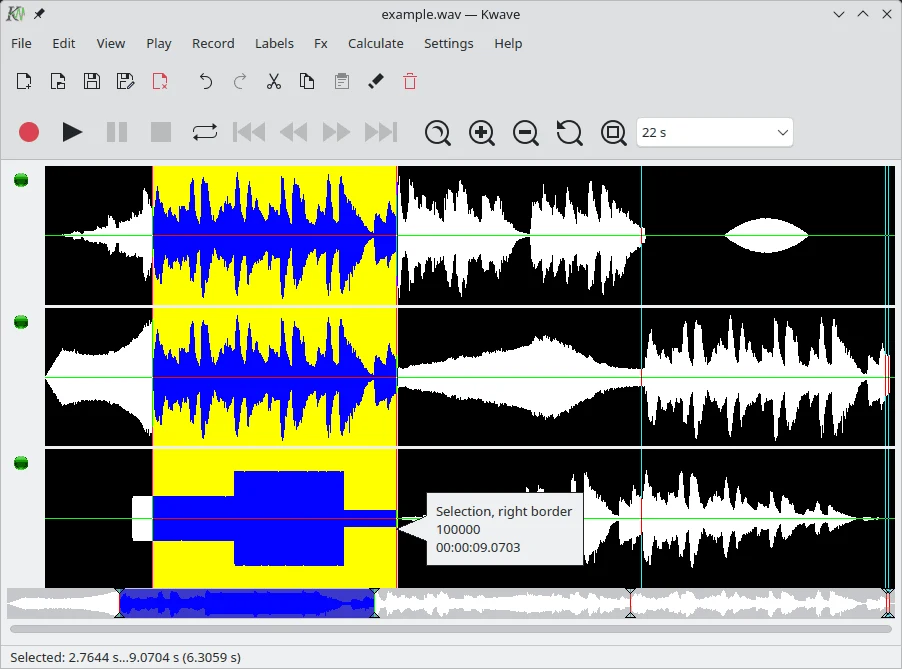This screenshot has width=902, height=669.
Task: Start recording with the red button
Action: (x=29, y=132)
